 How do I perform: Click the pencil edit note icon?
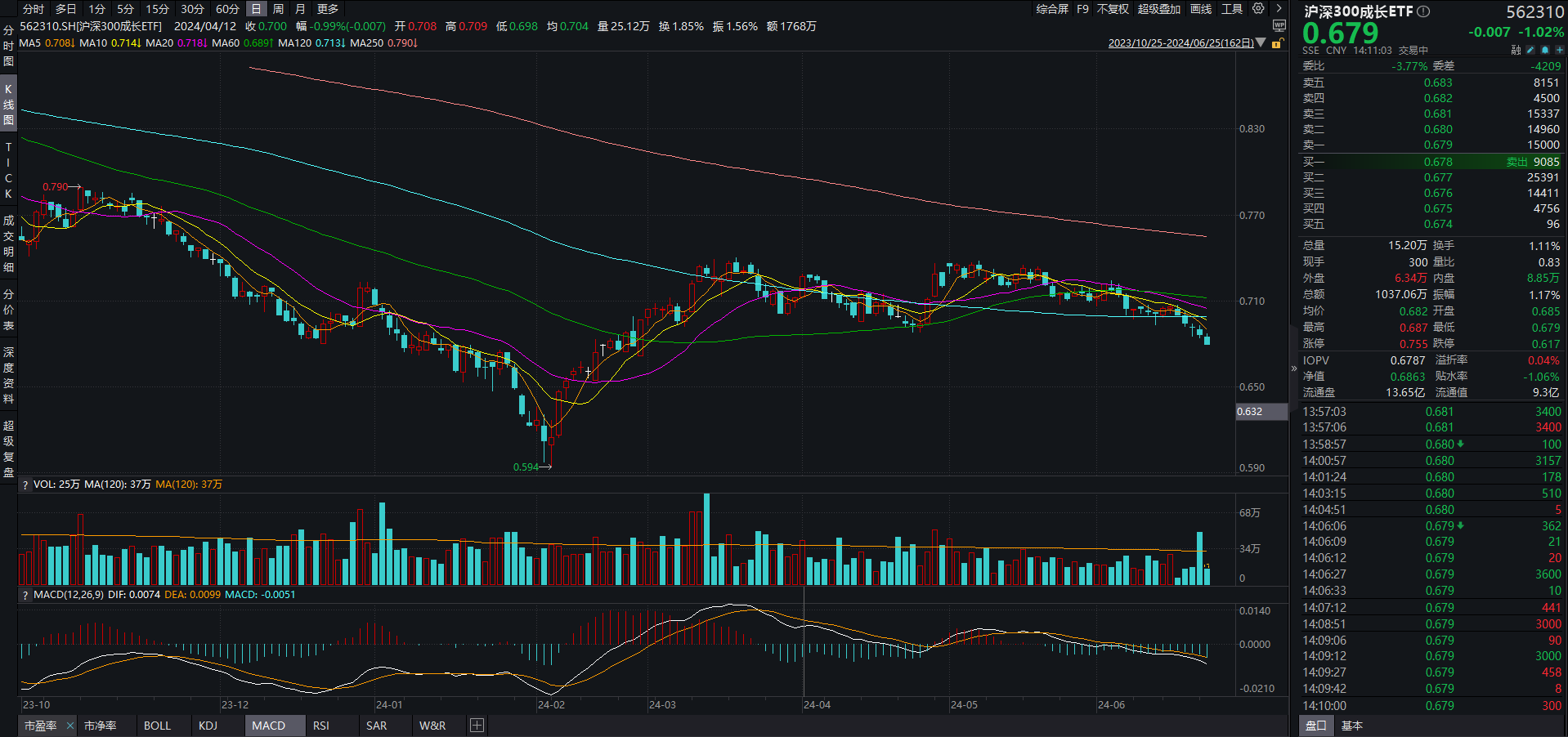1530,51
